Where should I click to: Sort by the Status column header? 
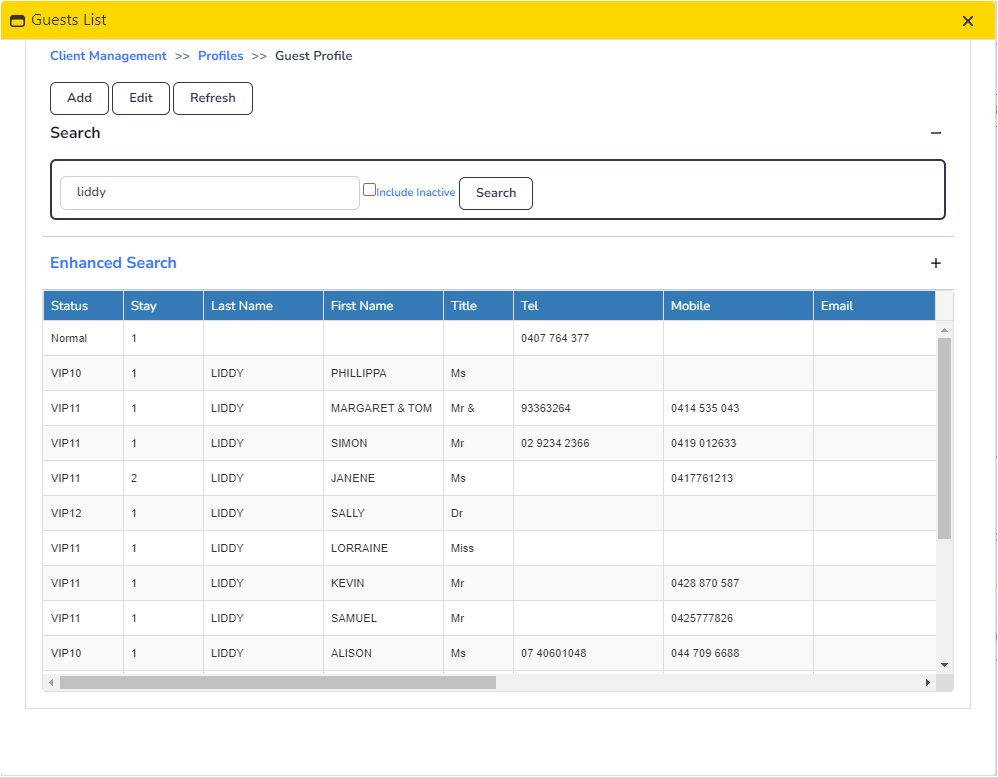[83, 305]
